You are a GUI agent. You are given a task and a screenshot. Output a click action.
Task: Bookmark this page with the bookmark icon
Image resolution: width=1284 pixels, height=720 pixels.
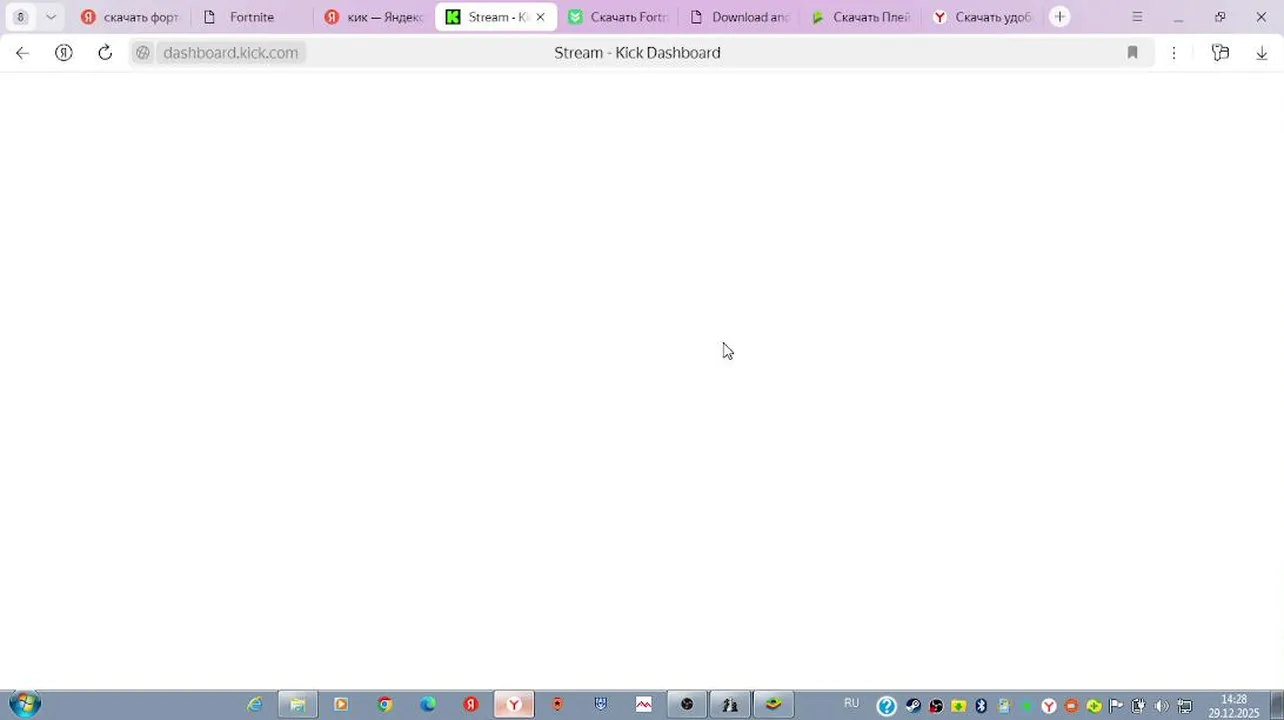[x=1132, y=53]
